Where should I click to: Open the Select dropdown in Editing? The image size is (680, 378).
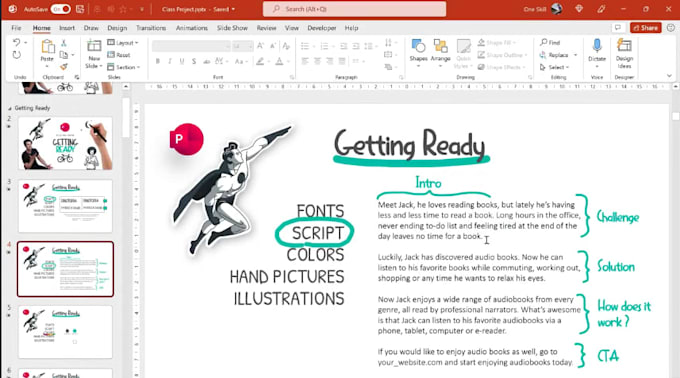(x=554, y=67)
